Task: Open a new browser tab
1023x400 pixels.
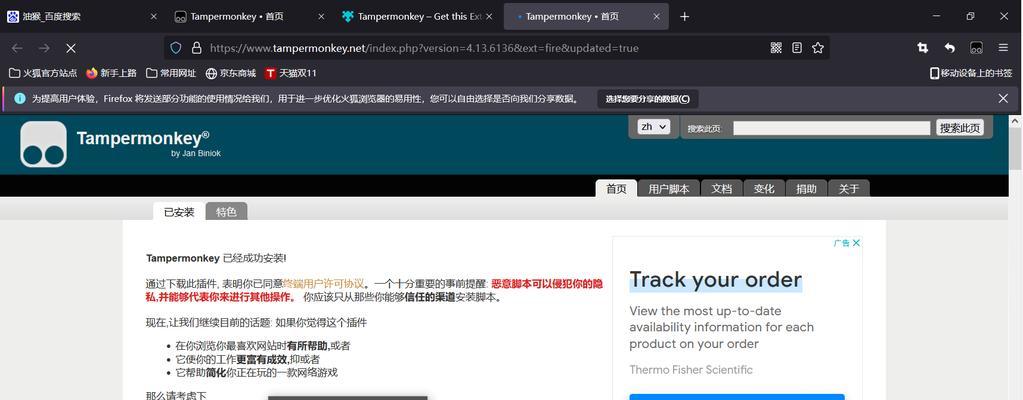Action: click(x=684, y=16)
